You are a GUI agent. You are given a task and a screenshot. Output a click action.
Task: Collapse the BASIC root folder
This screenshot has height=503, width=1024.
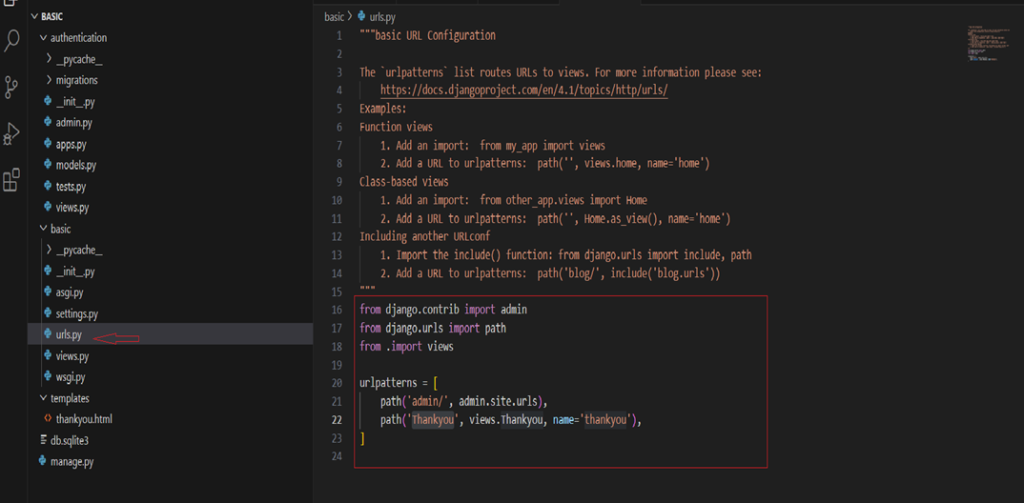pyautogui.click(x=35, y=17)
